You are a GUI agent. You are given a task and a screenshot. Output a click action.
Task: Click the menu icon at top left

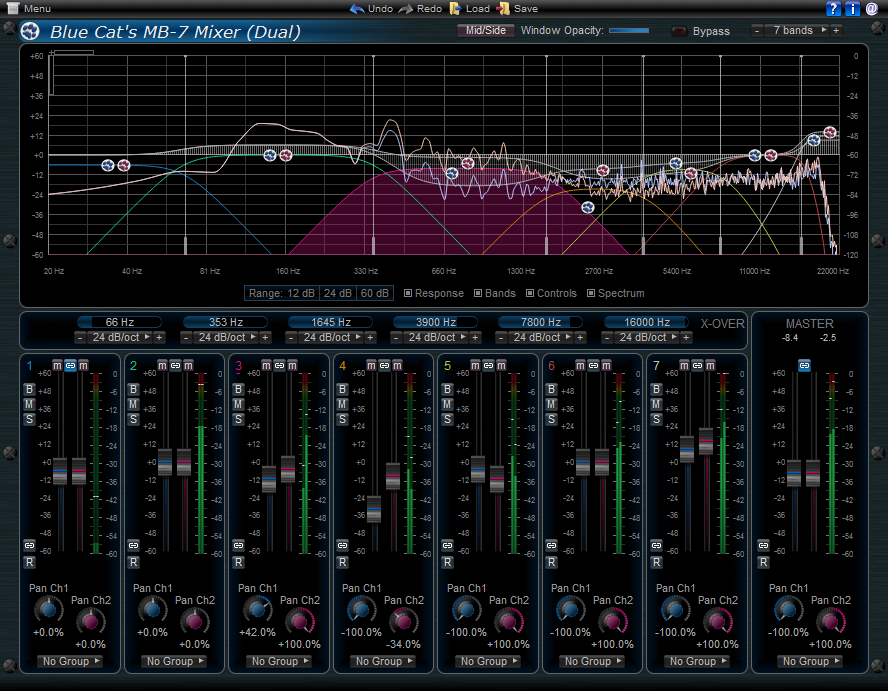(12, 8)
